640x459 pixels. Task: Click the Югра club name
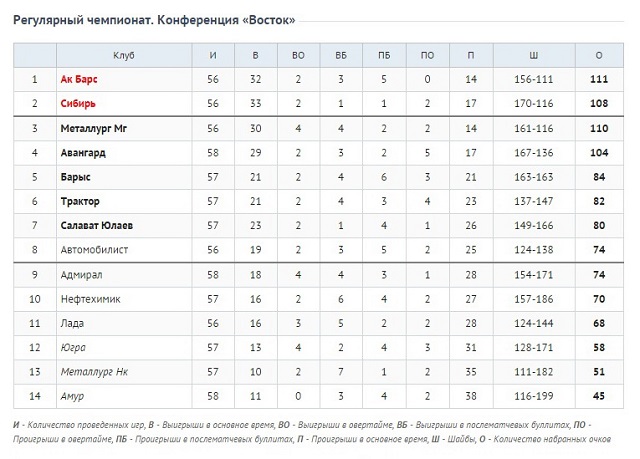coord(73,348)
